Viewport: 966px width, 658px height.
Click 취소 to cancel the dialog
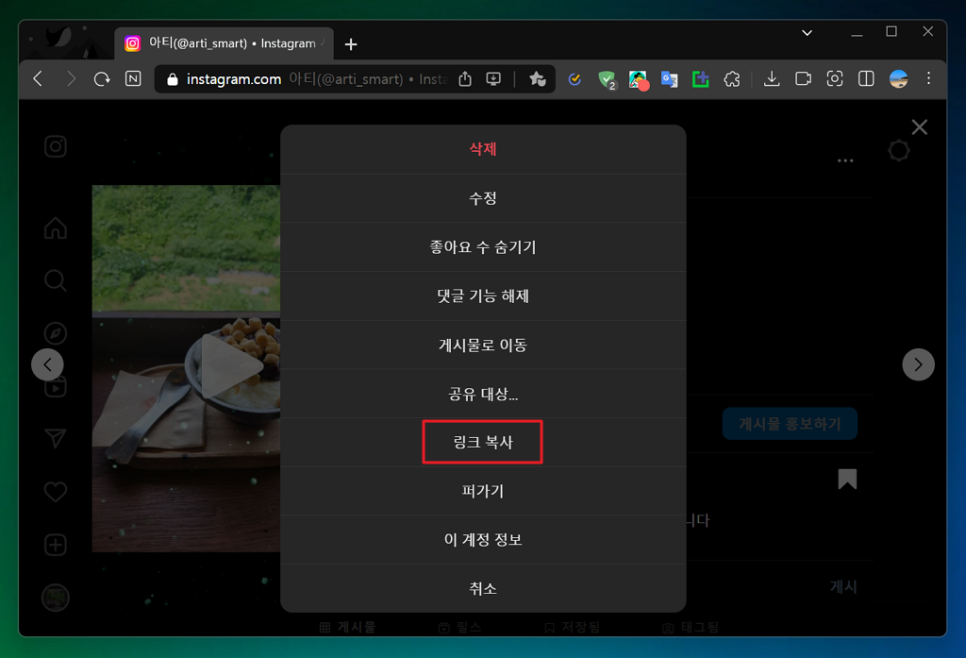(483, 588)
